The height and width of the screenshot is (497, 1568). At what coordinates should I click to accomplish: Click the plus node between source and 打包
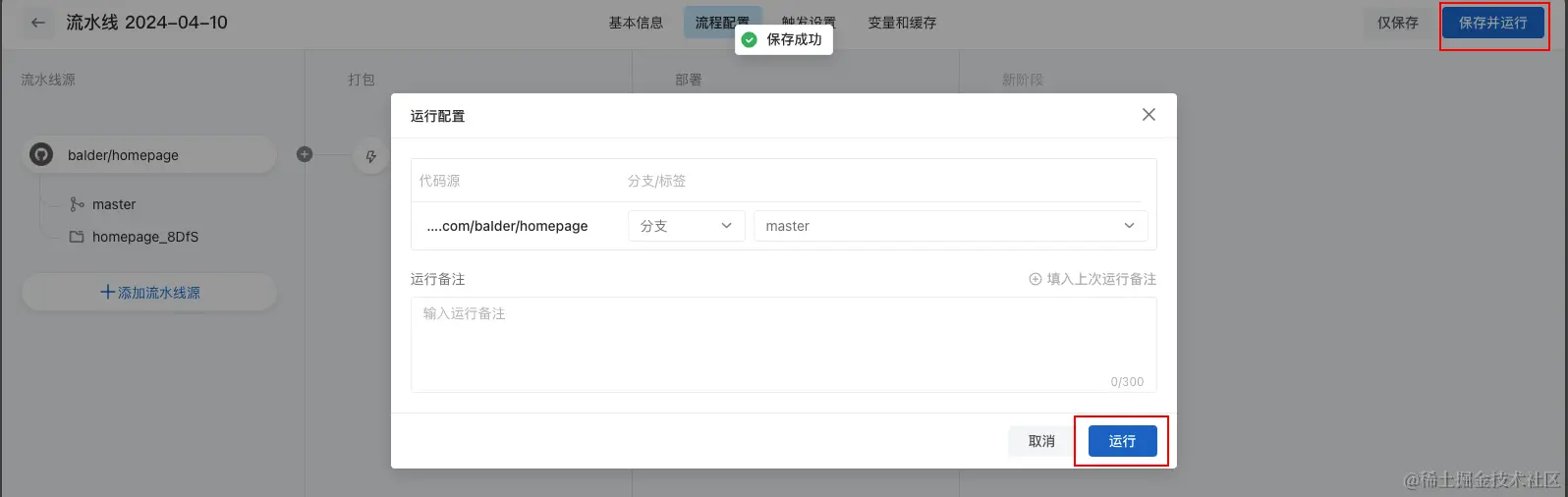[x=305, y=154]
